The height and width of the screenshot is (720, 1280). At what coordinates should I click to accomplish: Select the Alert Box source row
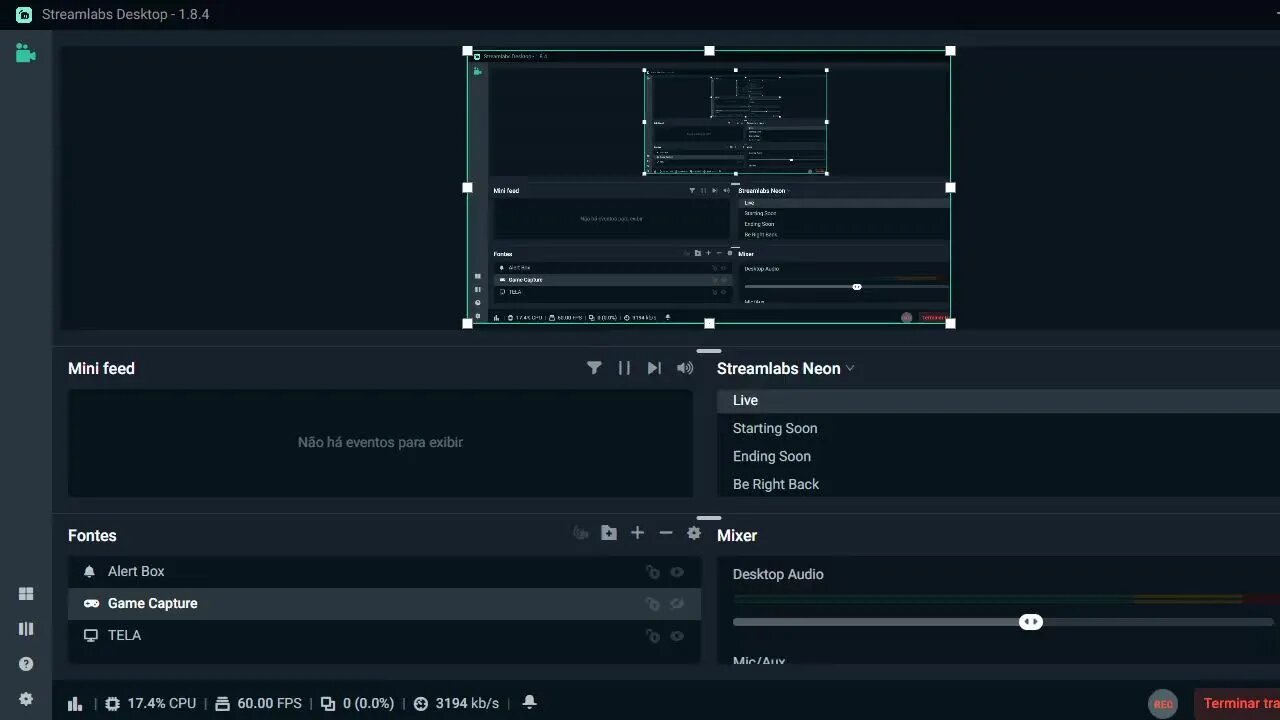[384, 572]
